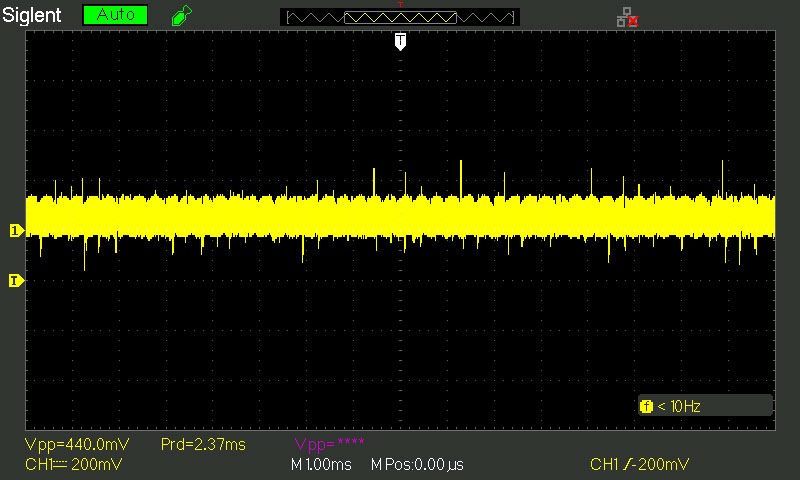
Task: Click the yellow trigger level marker T
Action: [16, 281]
